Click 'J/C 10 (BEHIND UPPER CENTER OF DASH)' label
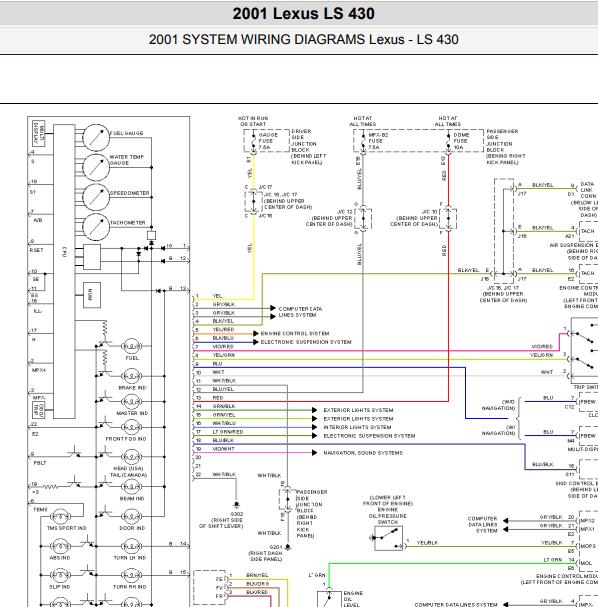 click(414, 218)
